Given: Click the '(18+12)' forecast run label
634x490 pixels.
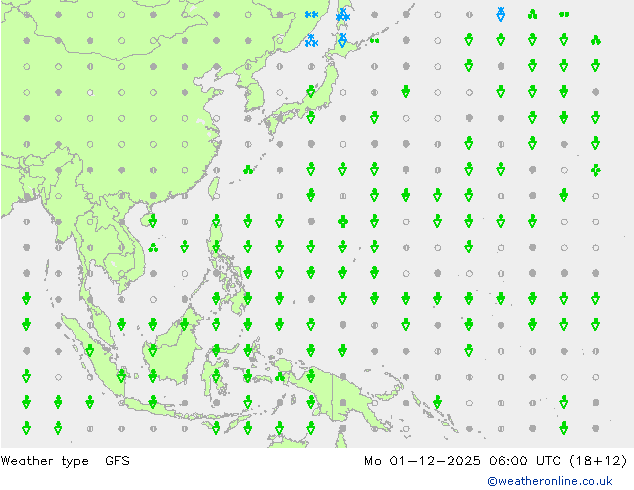Looking at the screenshot, I should tap(598, 461).
